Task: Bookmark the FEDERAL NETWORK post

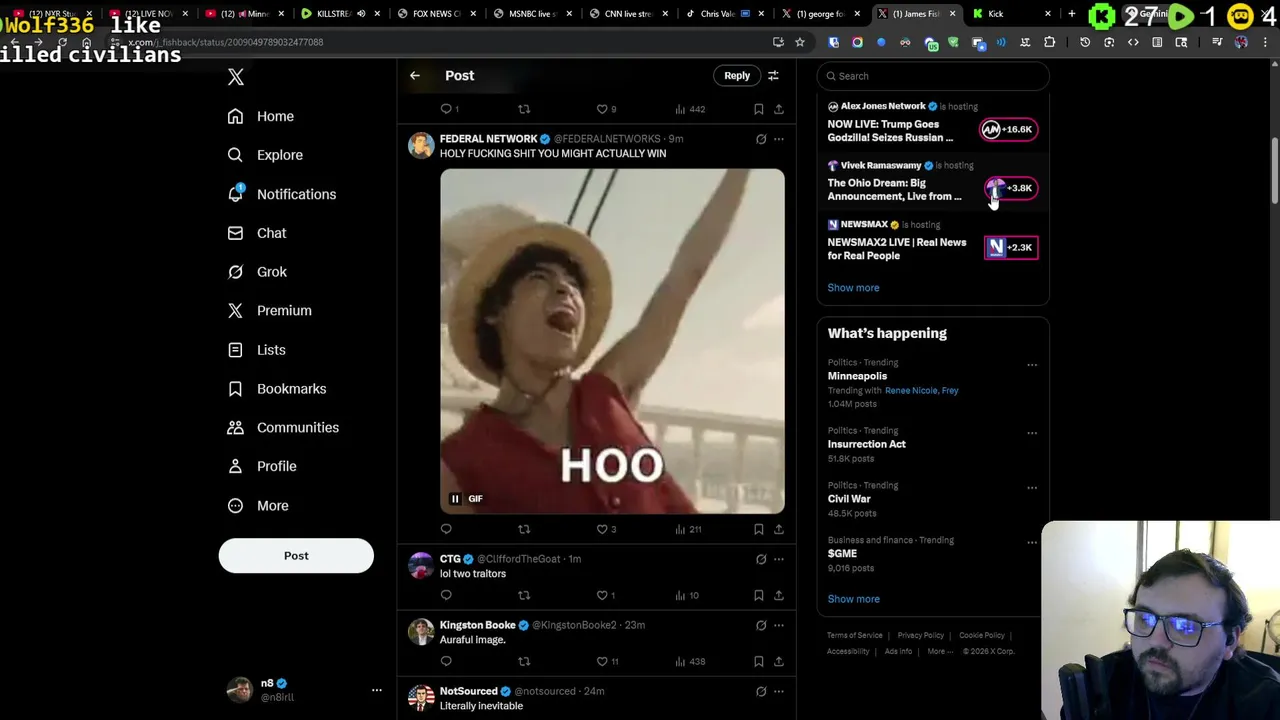Action: pos(759,529)
